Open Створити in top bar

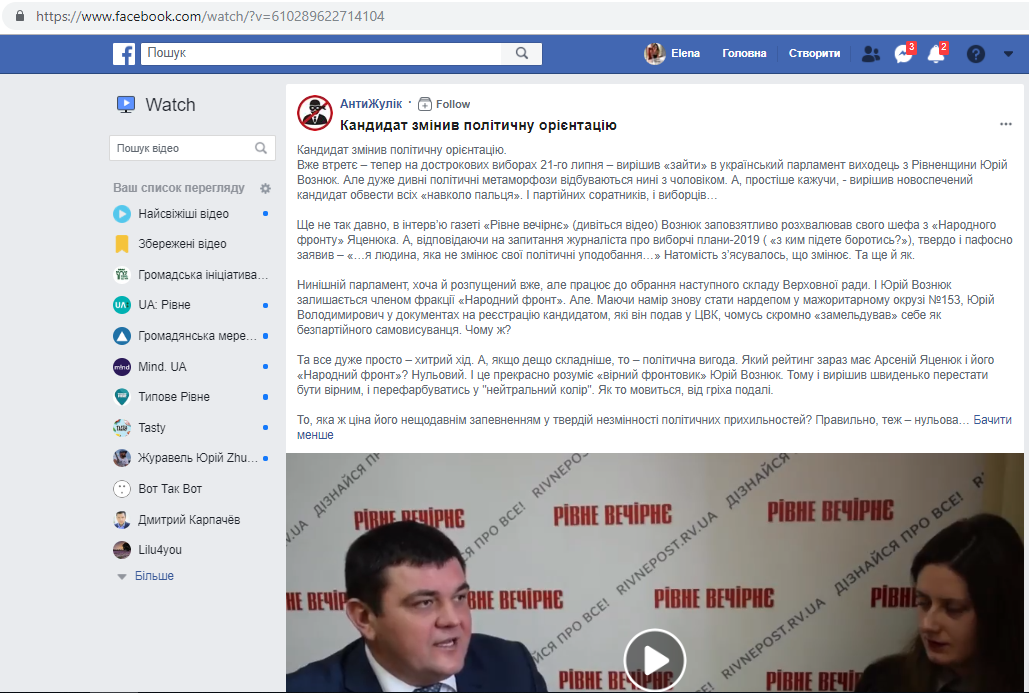[x=814, y=54]
